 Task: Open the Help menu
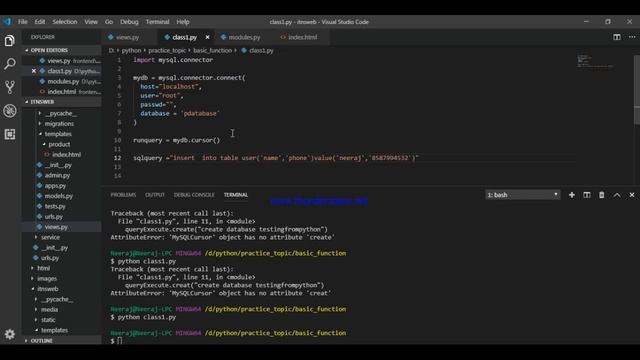tap(183, 22)
